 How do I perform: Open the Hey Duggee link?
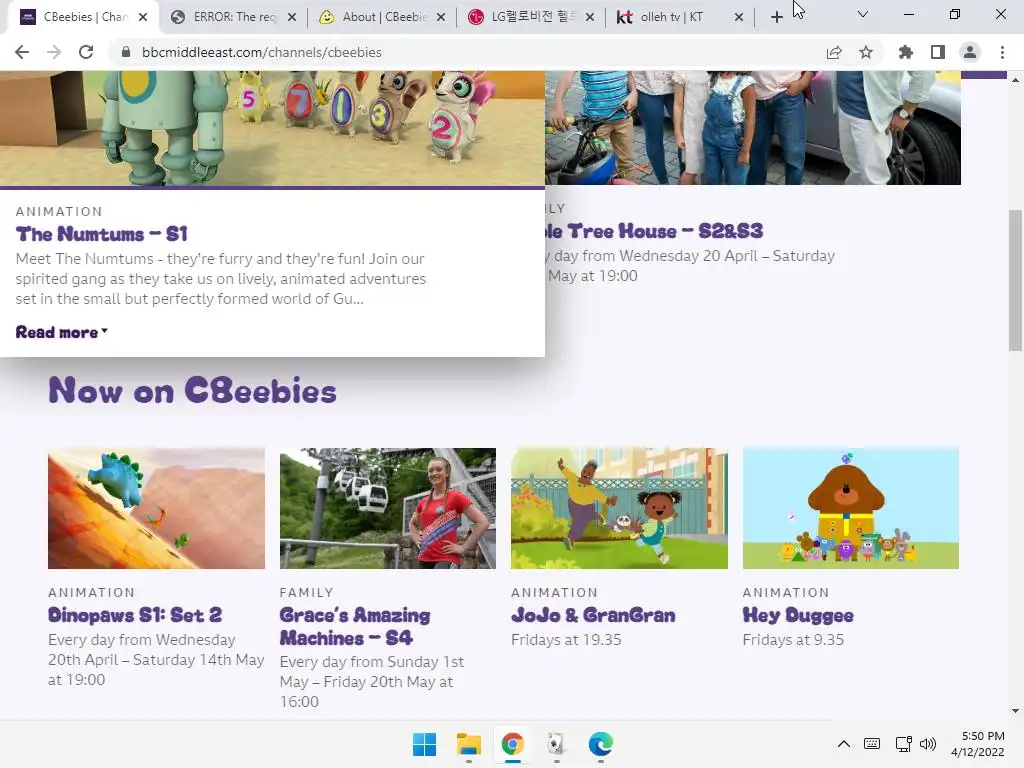click(x=798, y=615)
